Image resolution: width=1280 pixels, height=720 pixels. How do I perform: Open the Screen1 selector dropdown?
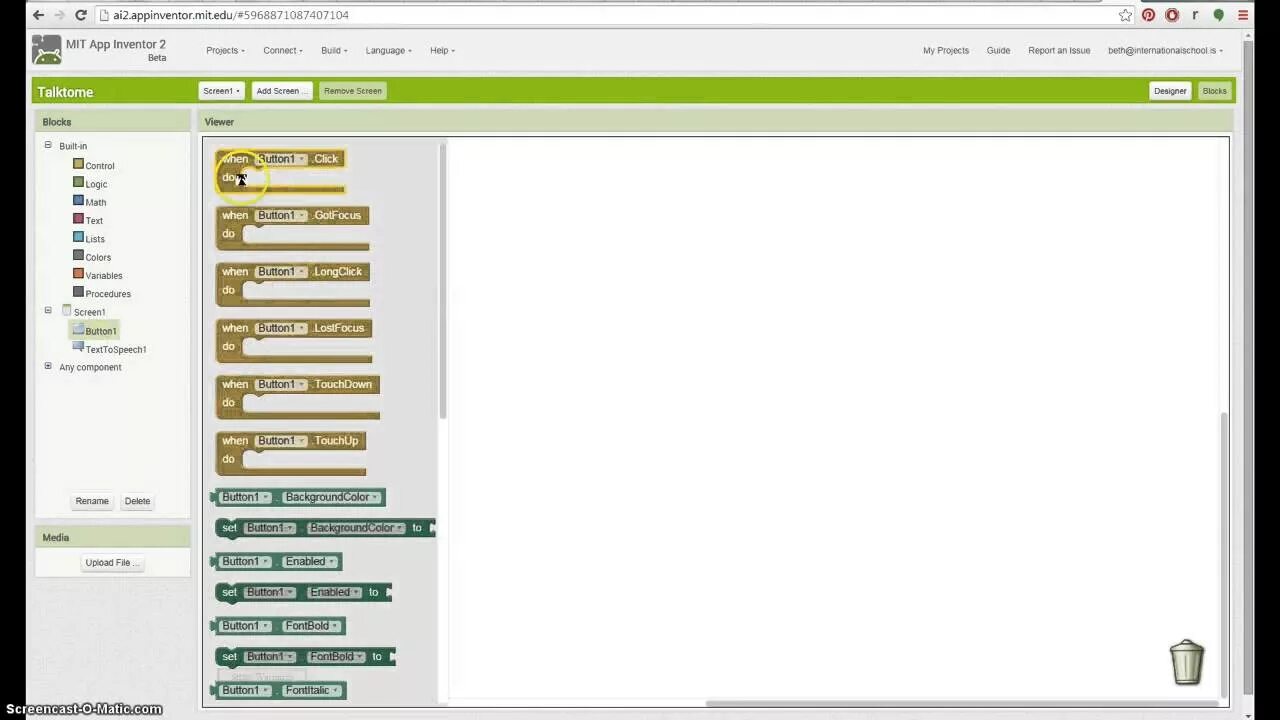click(x=221, y=91)
